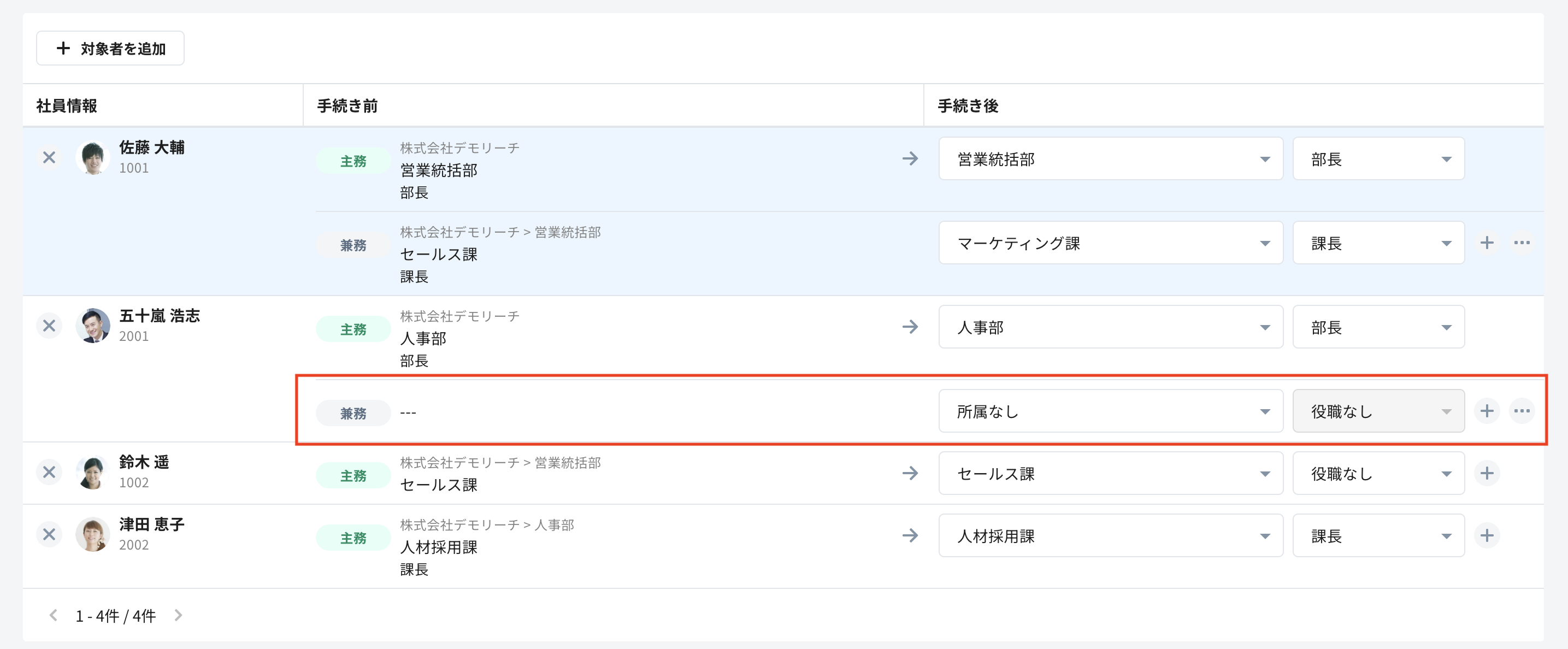Remove 佐藤 大輔 with the X icon
Viewport: 1568px width, 649px height.
(49, 158)
